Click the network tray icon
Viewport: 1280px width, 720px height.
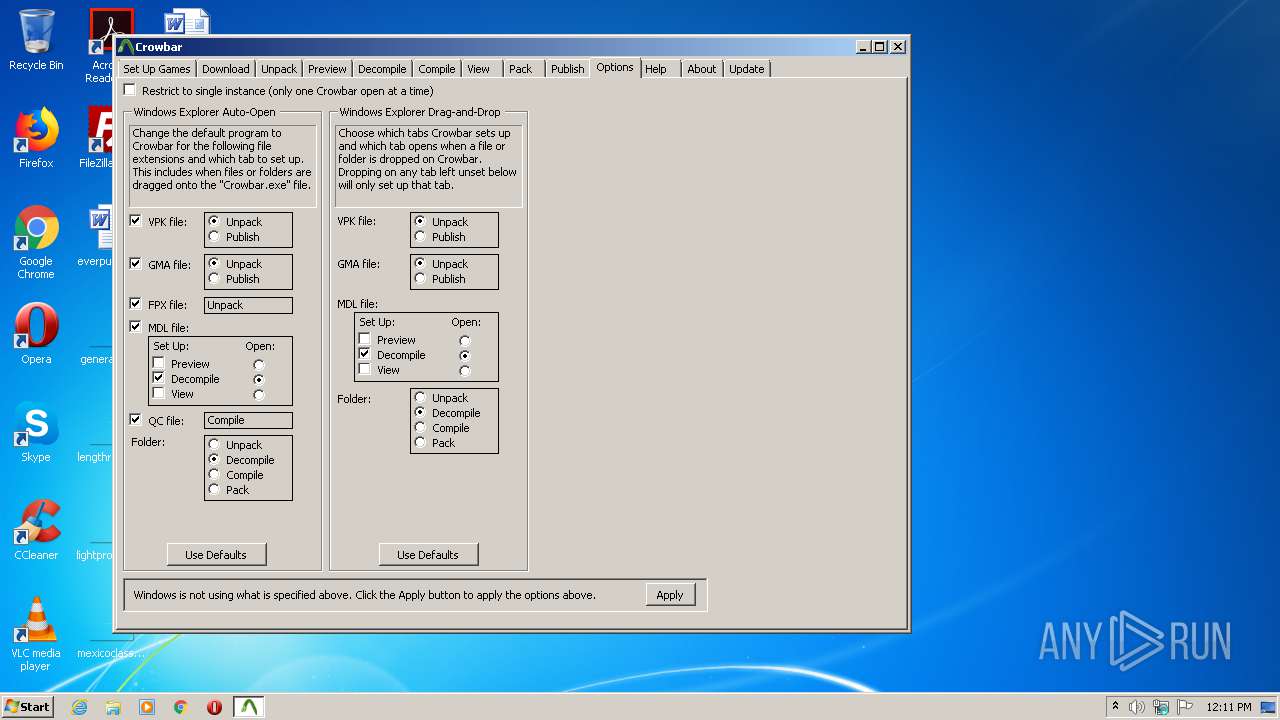1161,707
